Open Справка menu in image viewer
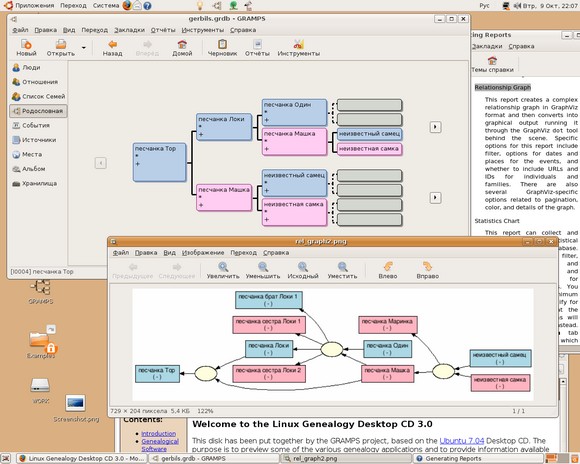580x464 pixels. pos(276,253)
